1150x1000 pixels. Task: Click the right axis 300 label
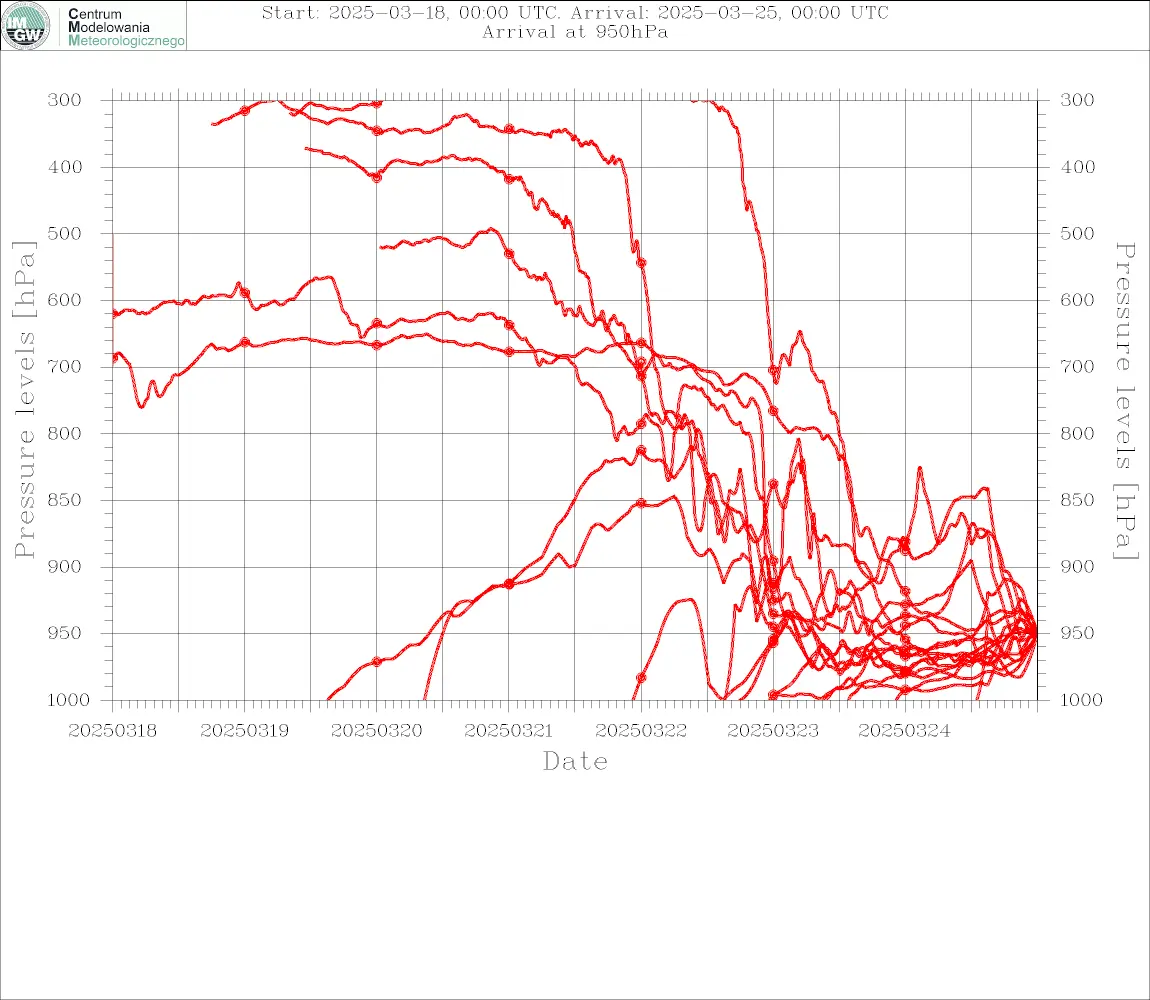click(1077, 100)
